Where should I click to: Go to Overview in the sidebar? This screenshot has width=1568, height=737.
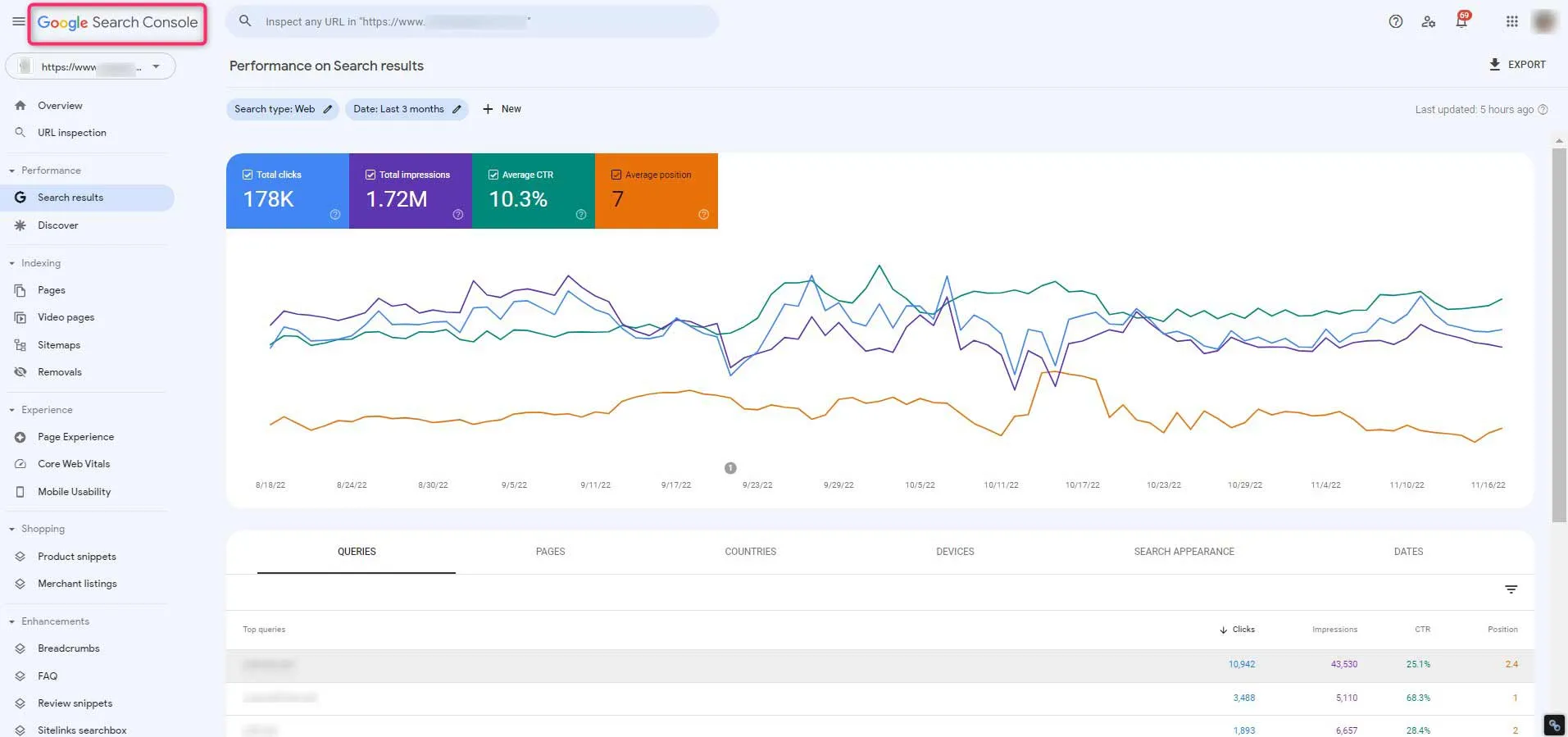pos(60,106)
